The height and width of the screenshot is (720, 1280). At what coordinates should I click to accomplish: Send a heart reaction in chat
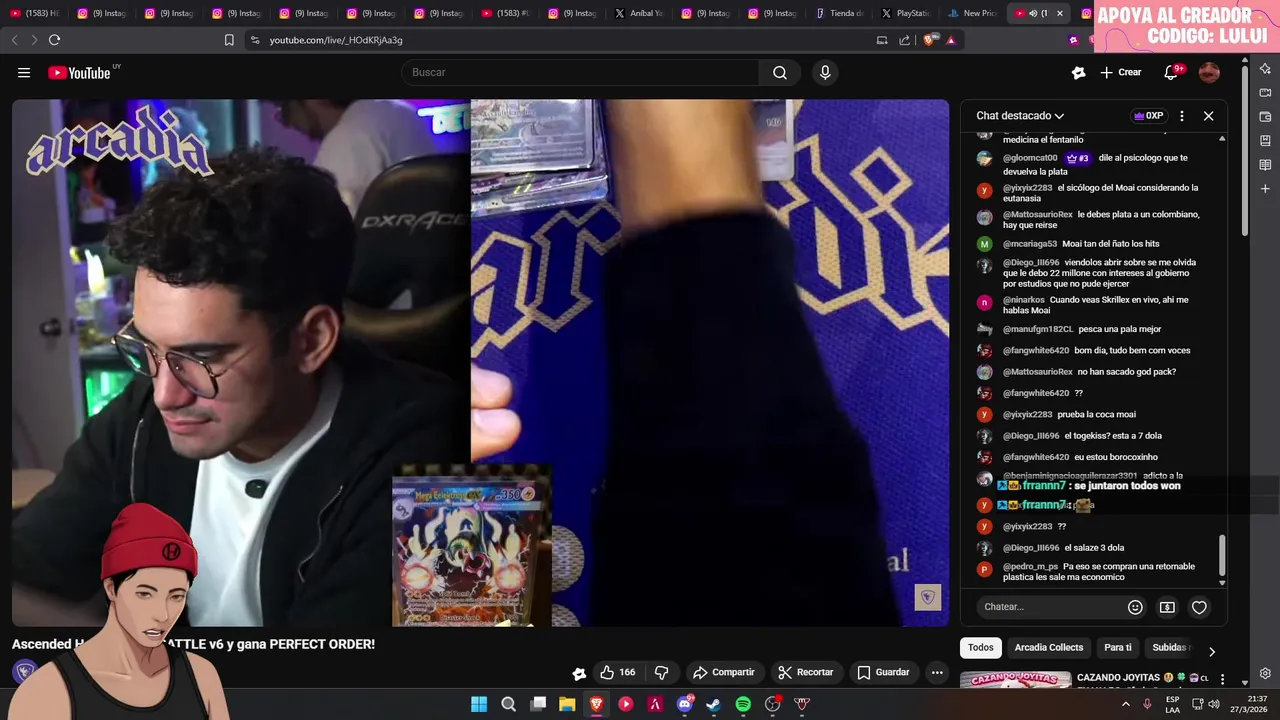click(1199, 607)
